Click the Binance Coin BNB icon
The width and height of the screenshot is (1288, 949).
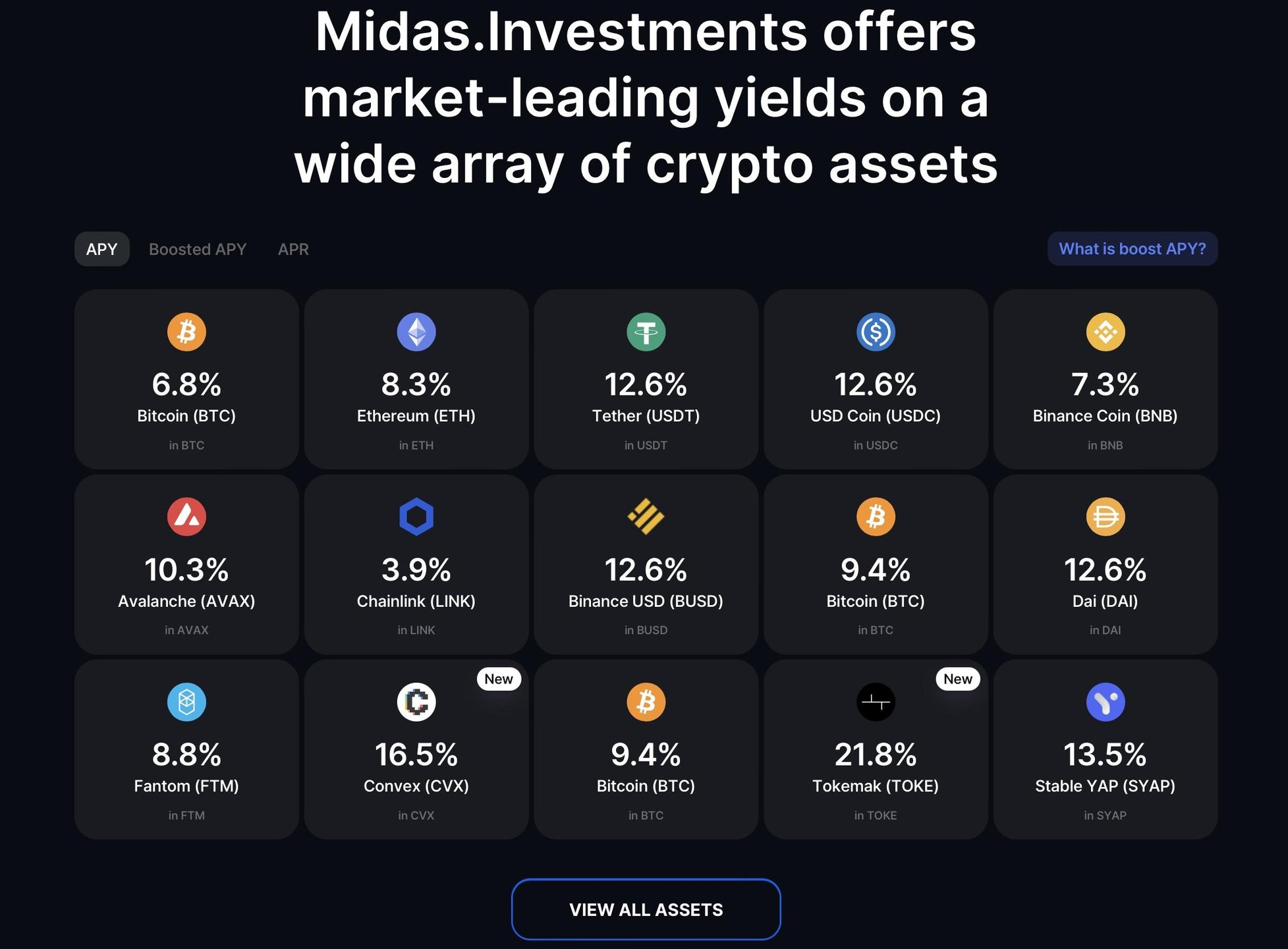(1106, 331)
